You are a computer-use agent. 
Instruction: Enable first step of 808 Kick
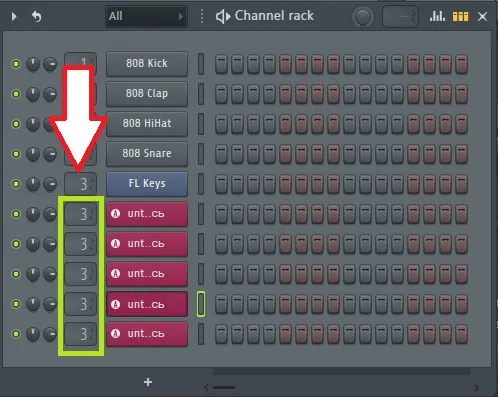(x=221, y=64)
